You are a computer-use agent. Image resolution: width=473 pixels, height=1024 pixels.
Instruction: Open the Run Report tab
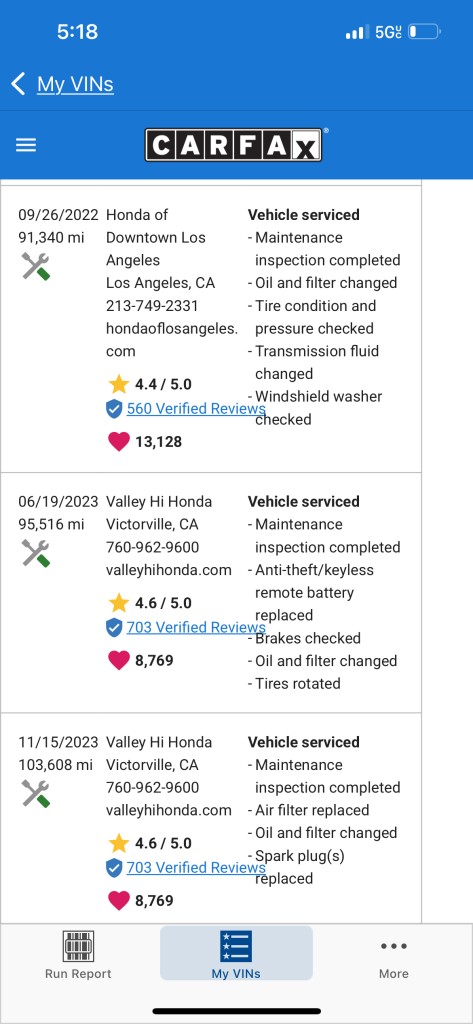pyautogui.click(x=78, y=955)
